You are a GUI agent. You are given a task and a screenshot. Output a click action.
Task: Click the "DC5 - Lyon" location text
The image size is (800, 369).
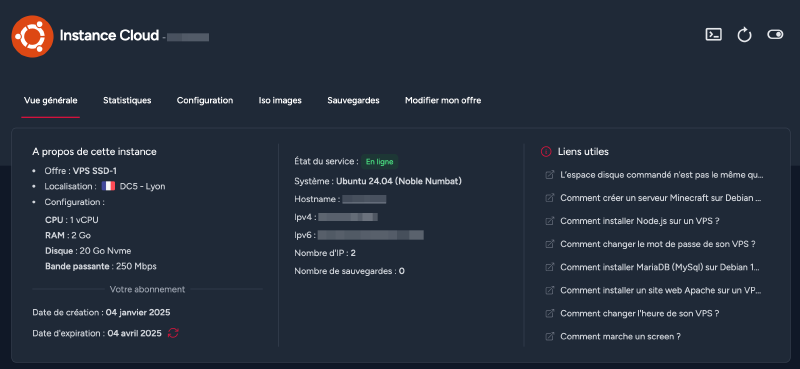142,186
